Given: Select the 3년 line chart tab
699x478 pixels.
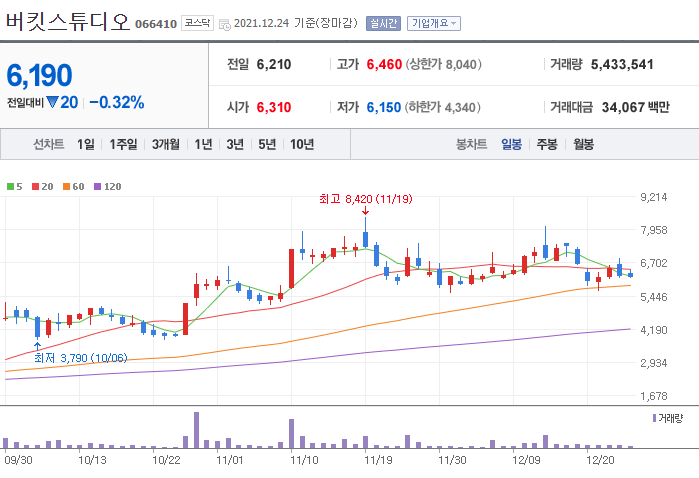Looking at the screenshot, I should [x=235, y=144].
